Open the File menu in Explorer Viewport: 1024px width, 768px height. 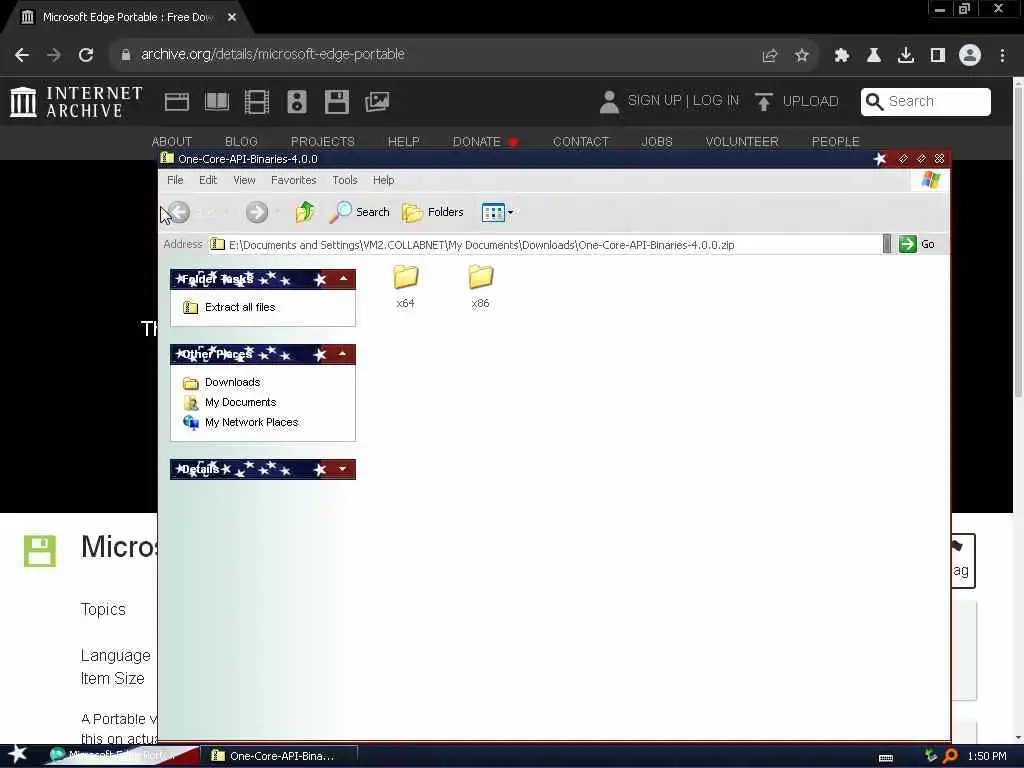[175, 180]
